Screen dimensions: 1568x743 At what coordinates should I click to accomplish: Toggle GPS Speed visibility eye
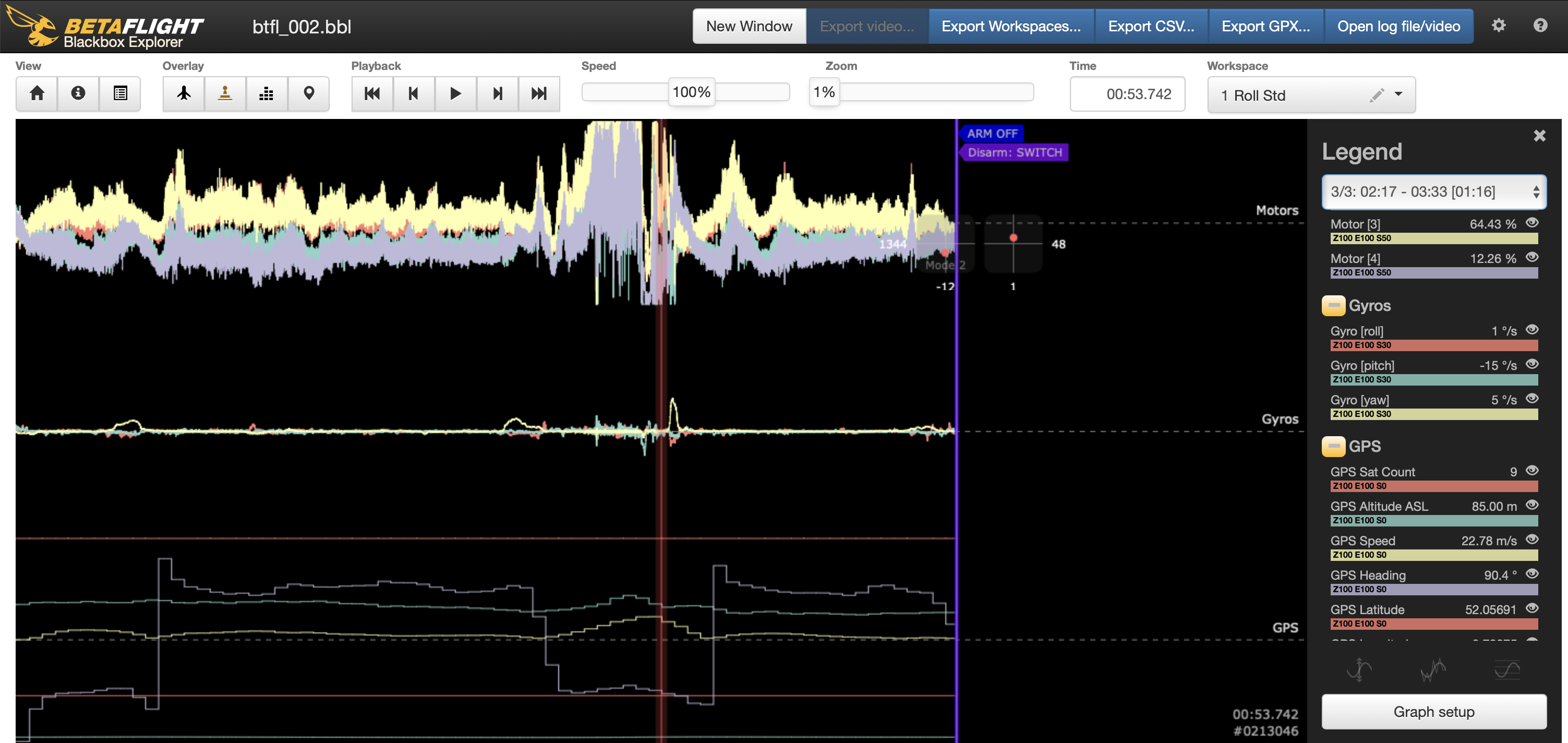pyautogui.click(x=1532, y=540)
